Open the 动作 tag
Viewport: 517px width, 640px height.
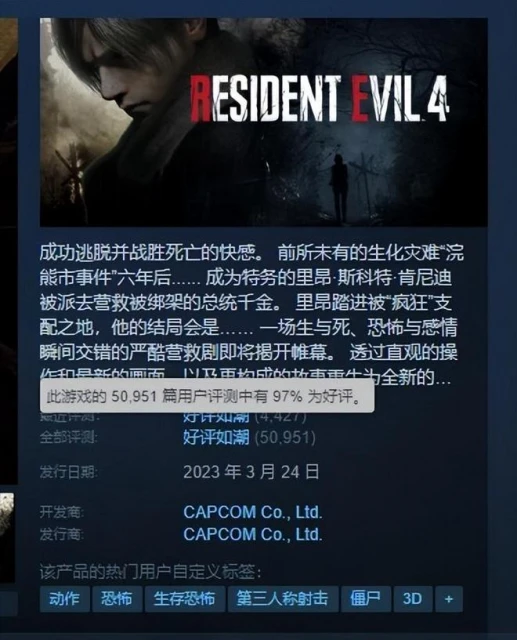coord(64,599)
